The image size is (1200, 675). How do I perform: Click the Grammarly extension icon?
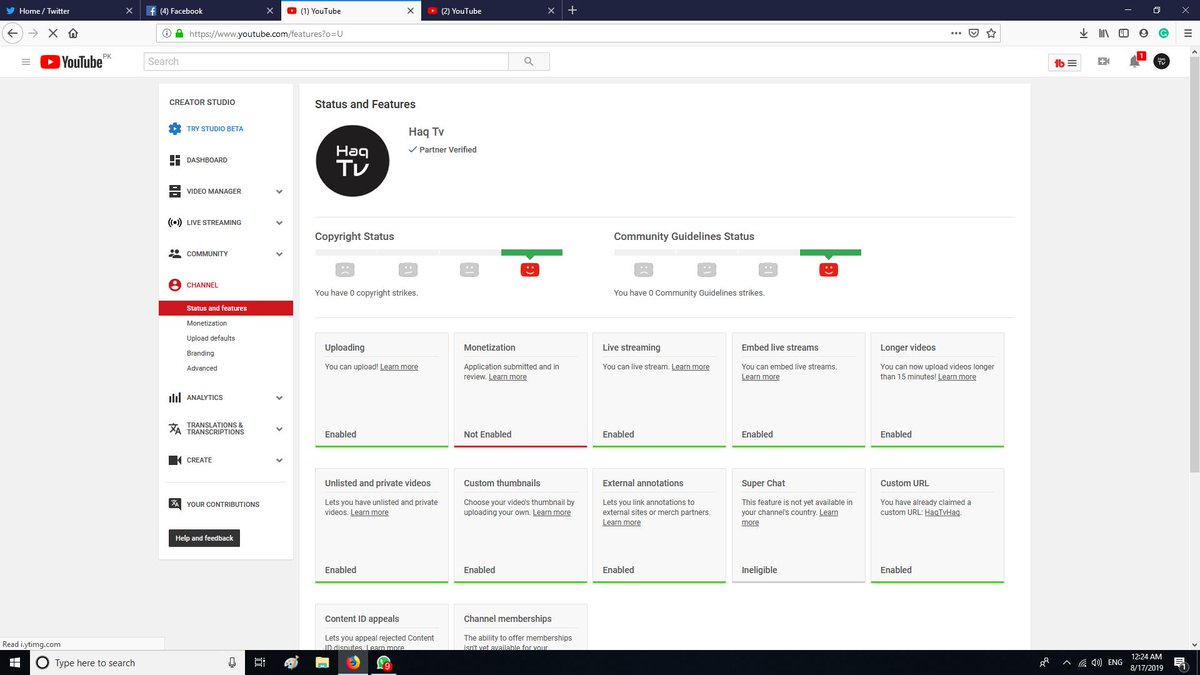point(1163,33)
